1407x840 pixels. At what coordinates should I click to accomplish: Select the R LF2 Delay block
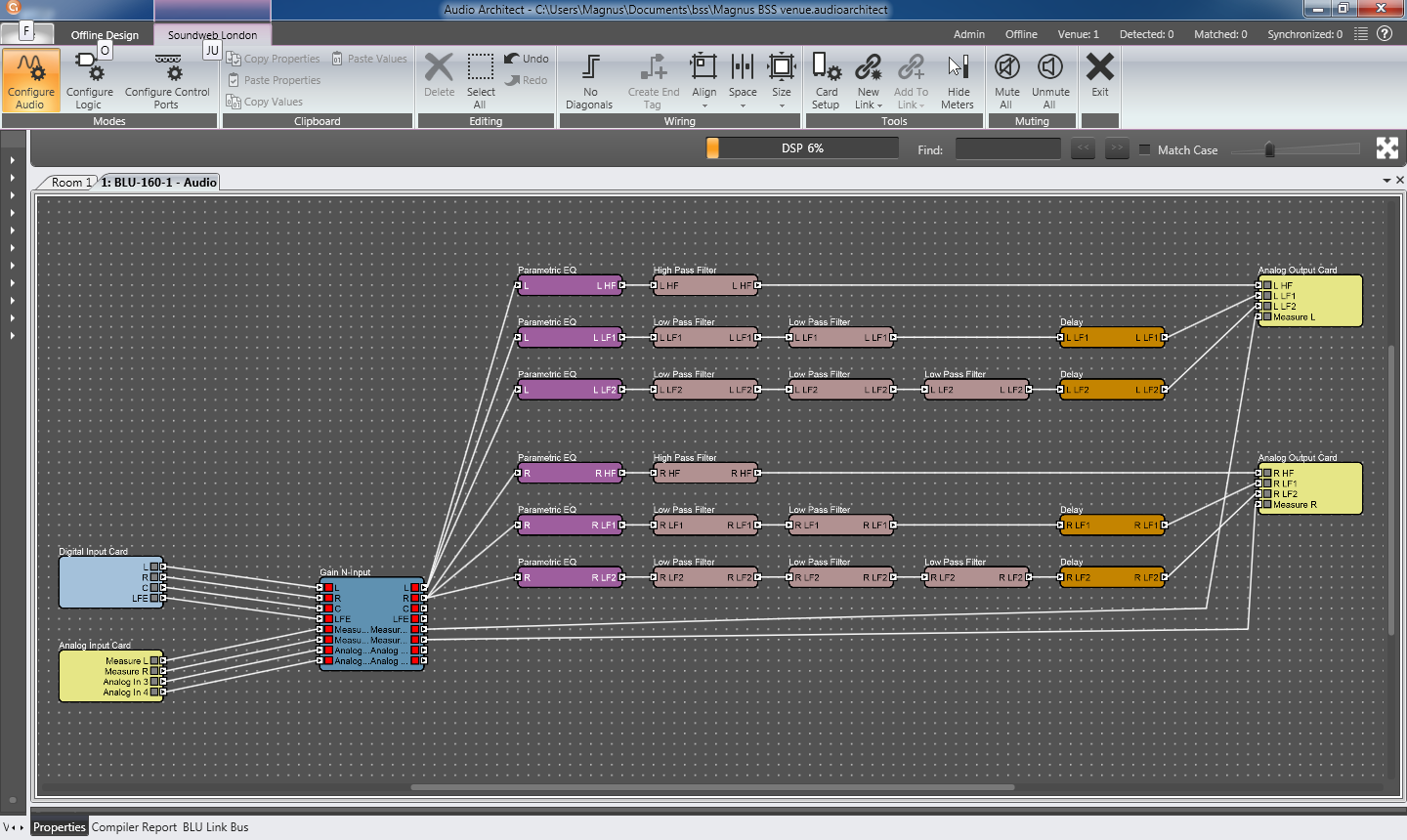pyautogui.click(x=1112, y=577)
